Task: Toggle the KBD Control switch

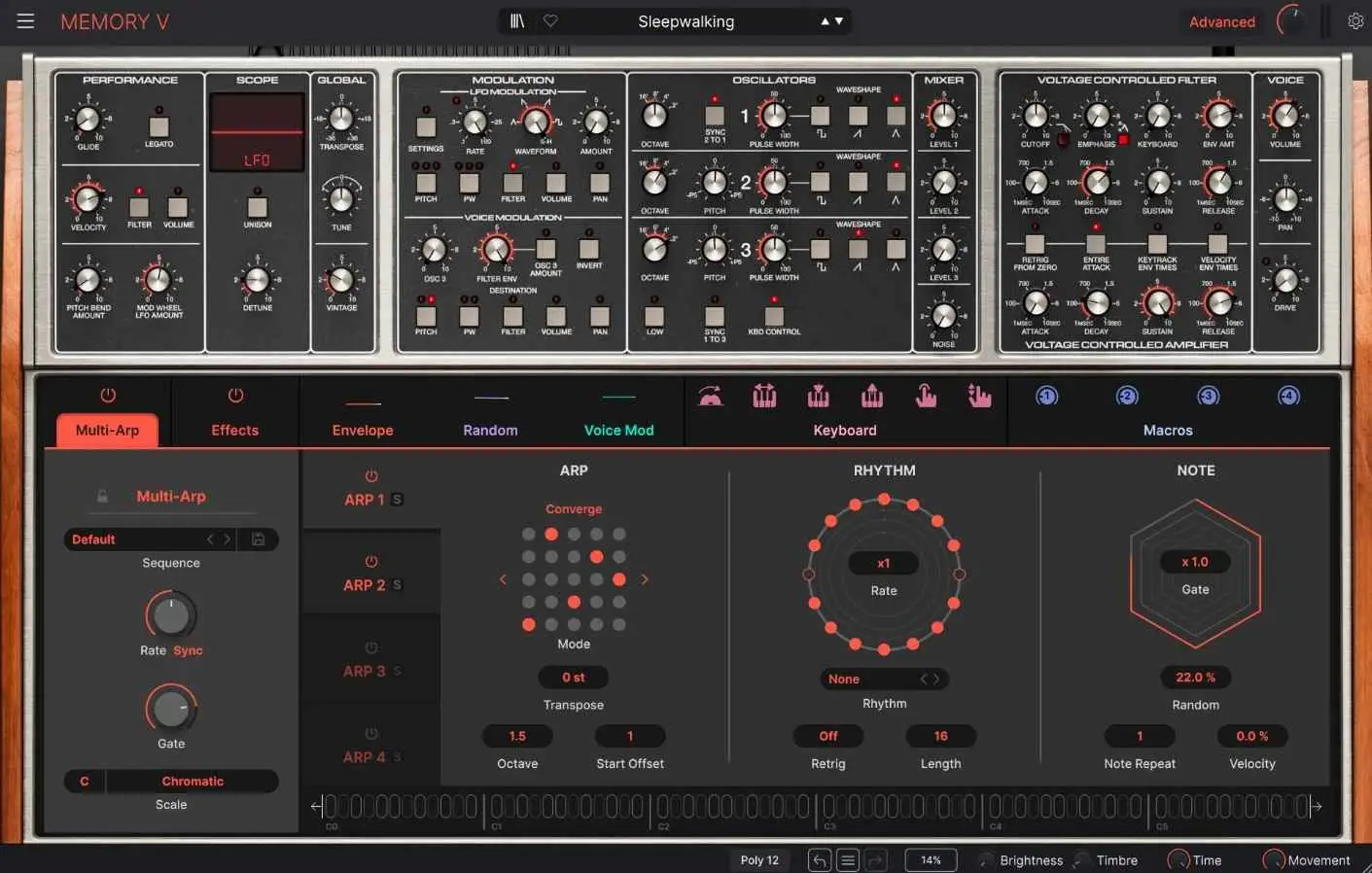Action: tap(774, 316)
